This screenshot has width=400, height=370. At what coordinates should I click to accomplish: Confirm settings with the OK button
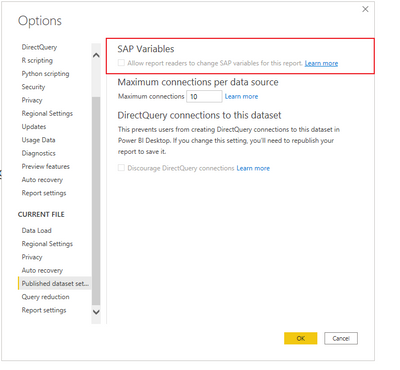[301, 338]
